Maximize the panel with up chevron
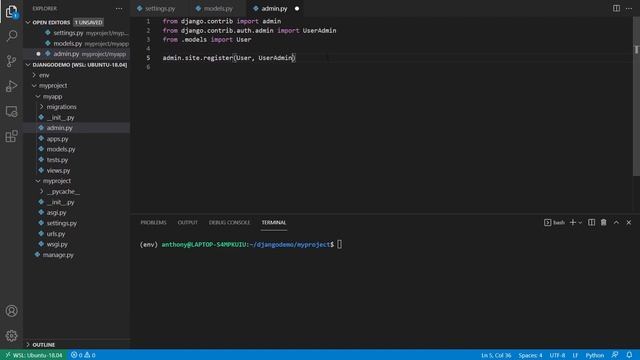The width and height of the screenshot is (640, 360). click(616, 222)
